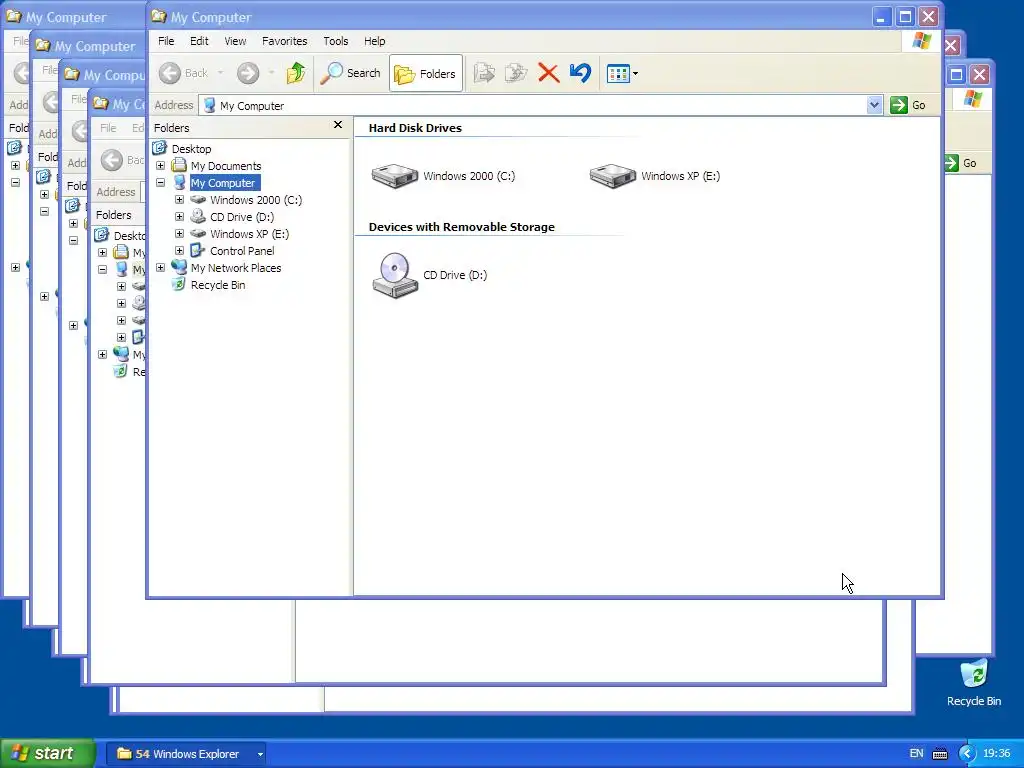Expand Windows XP (E:) tree node
The image size is (1024, 768).
tap(180, 234)
